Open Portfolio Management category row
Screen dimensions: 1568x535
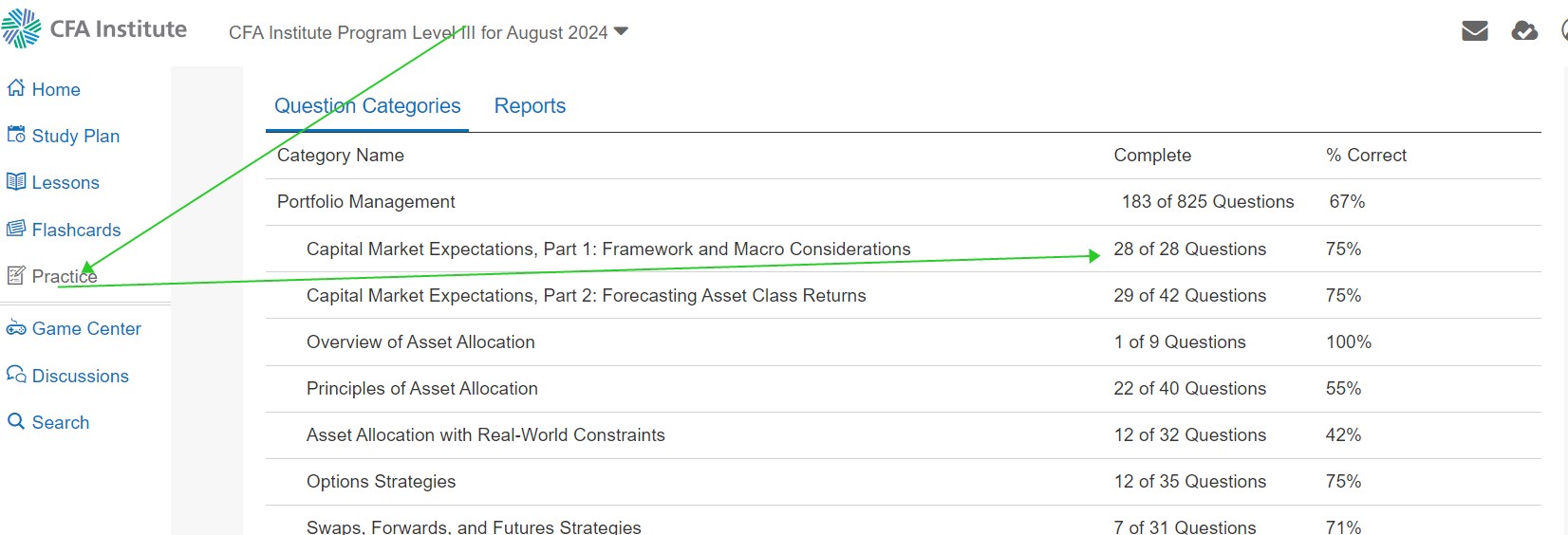pos(903,201)
